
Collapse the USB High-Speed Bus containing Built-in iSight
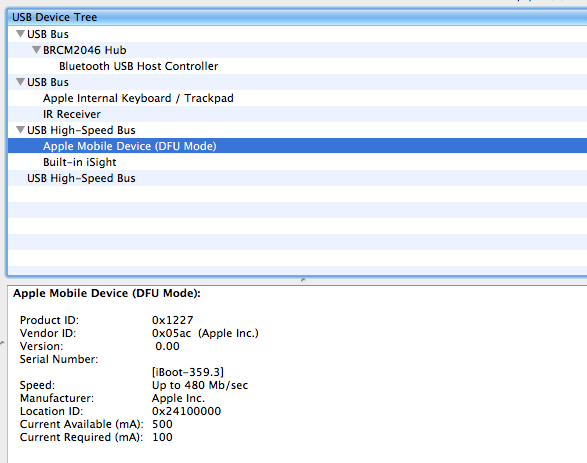[x=21, y=130]
